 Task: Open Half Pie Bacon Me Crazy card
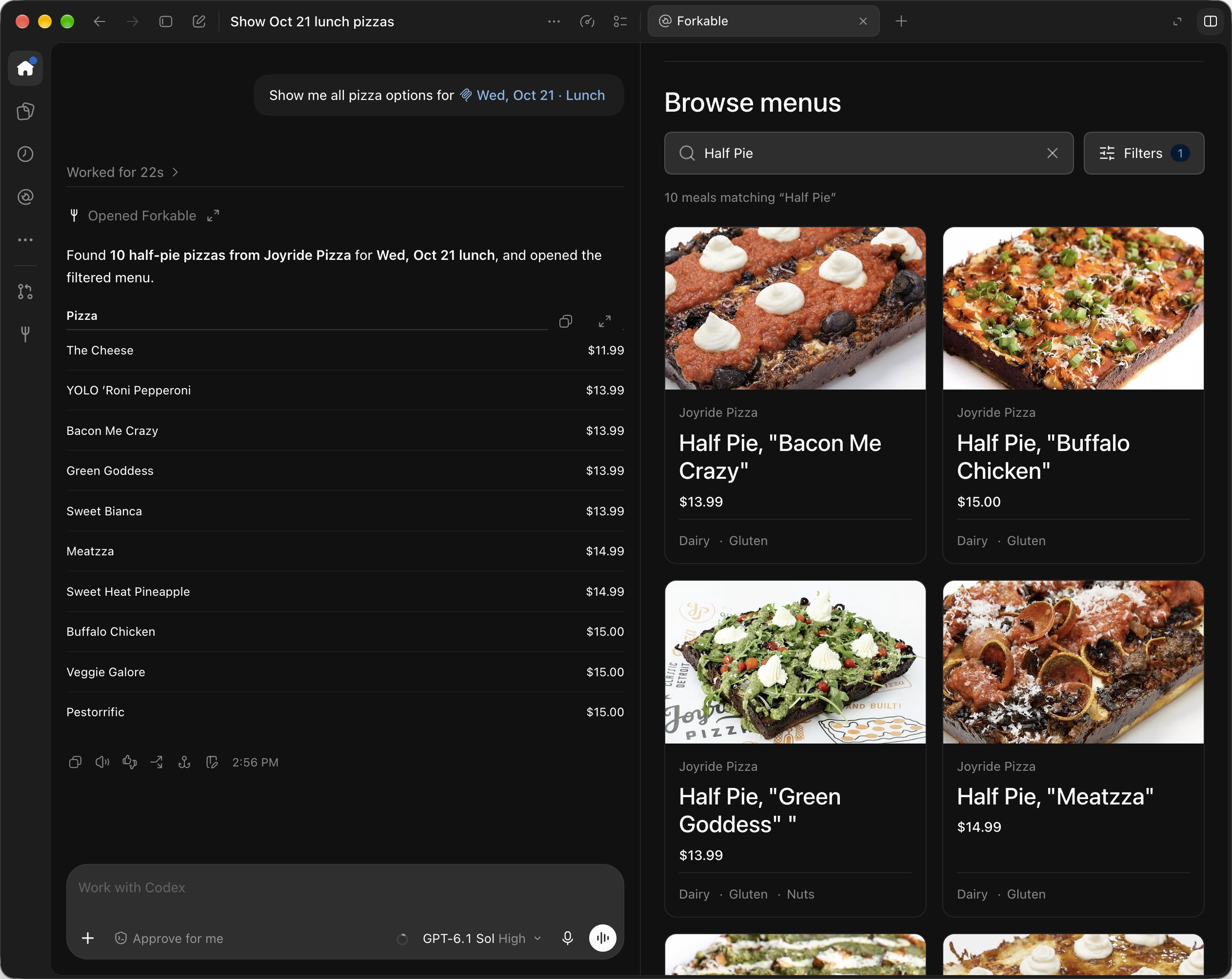795,395
